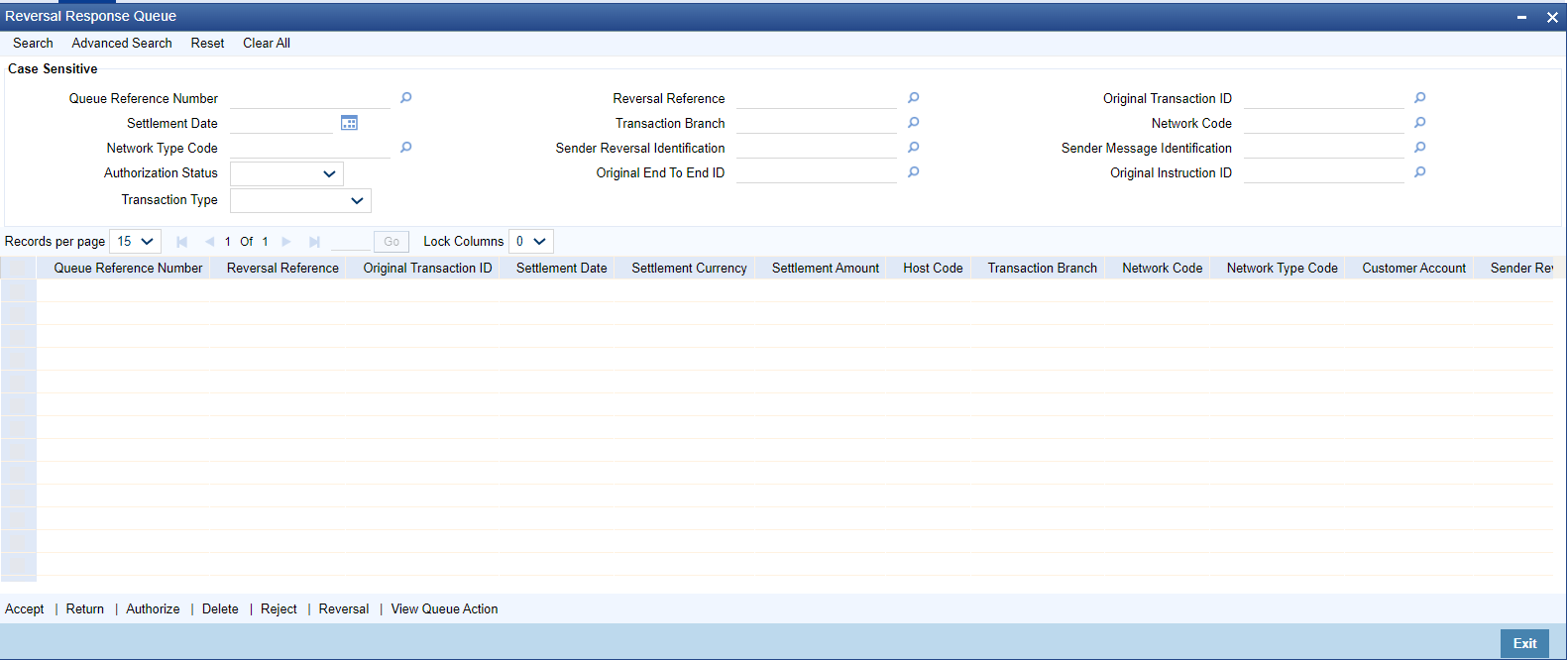This screenshot has height=660, width=1568.
Task: Focus the Sender Reversal Identification input
Action: tap(817, 148)
